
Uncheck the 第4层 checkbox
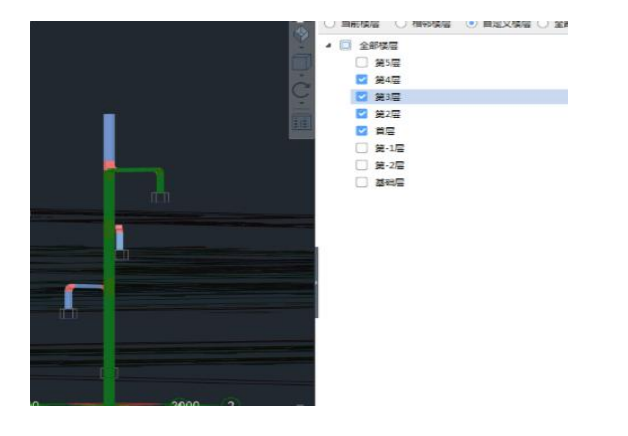tap(361, 79)
